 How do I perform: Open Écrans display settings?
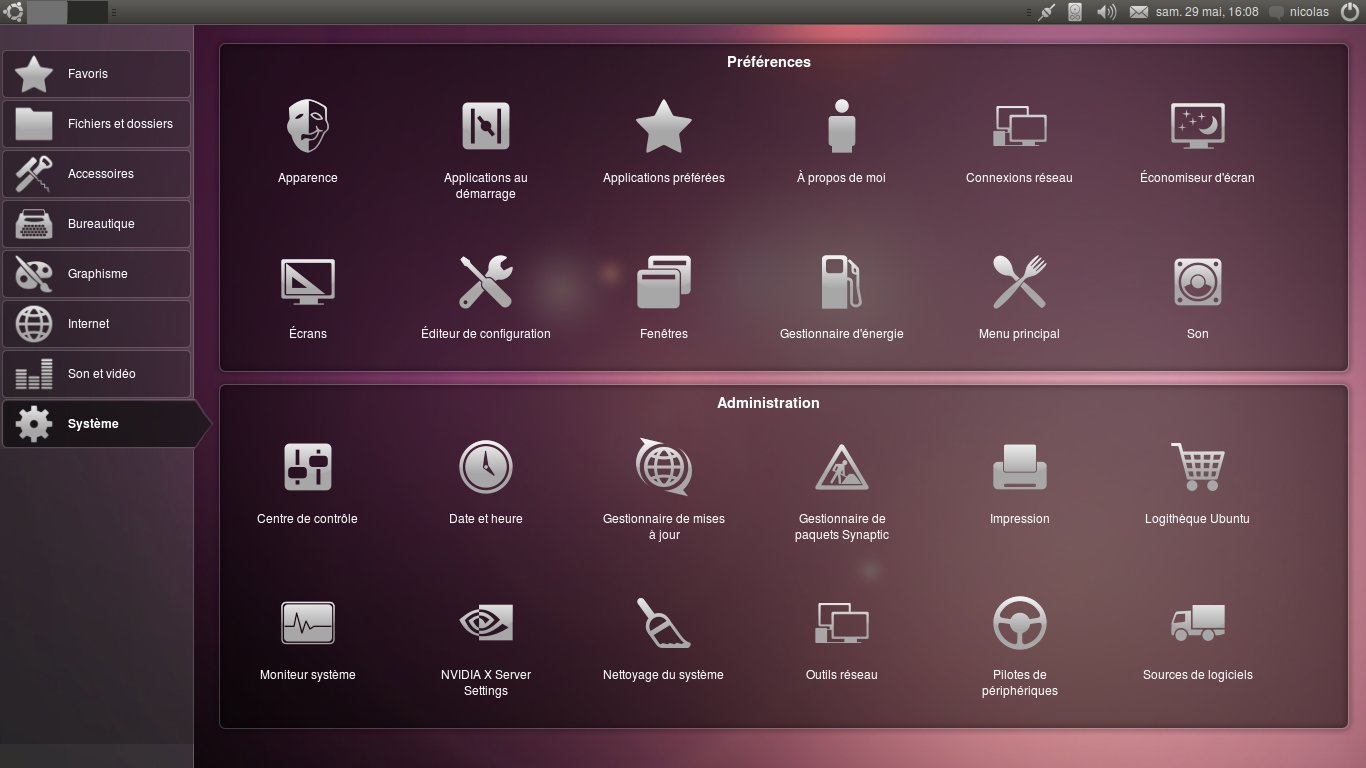tap(308, 298)
